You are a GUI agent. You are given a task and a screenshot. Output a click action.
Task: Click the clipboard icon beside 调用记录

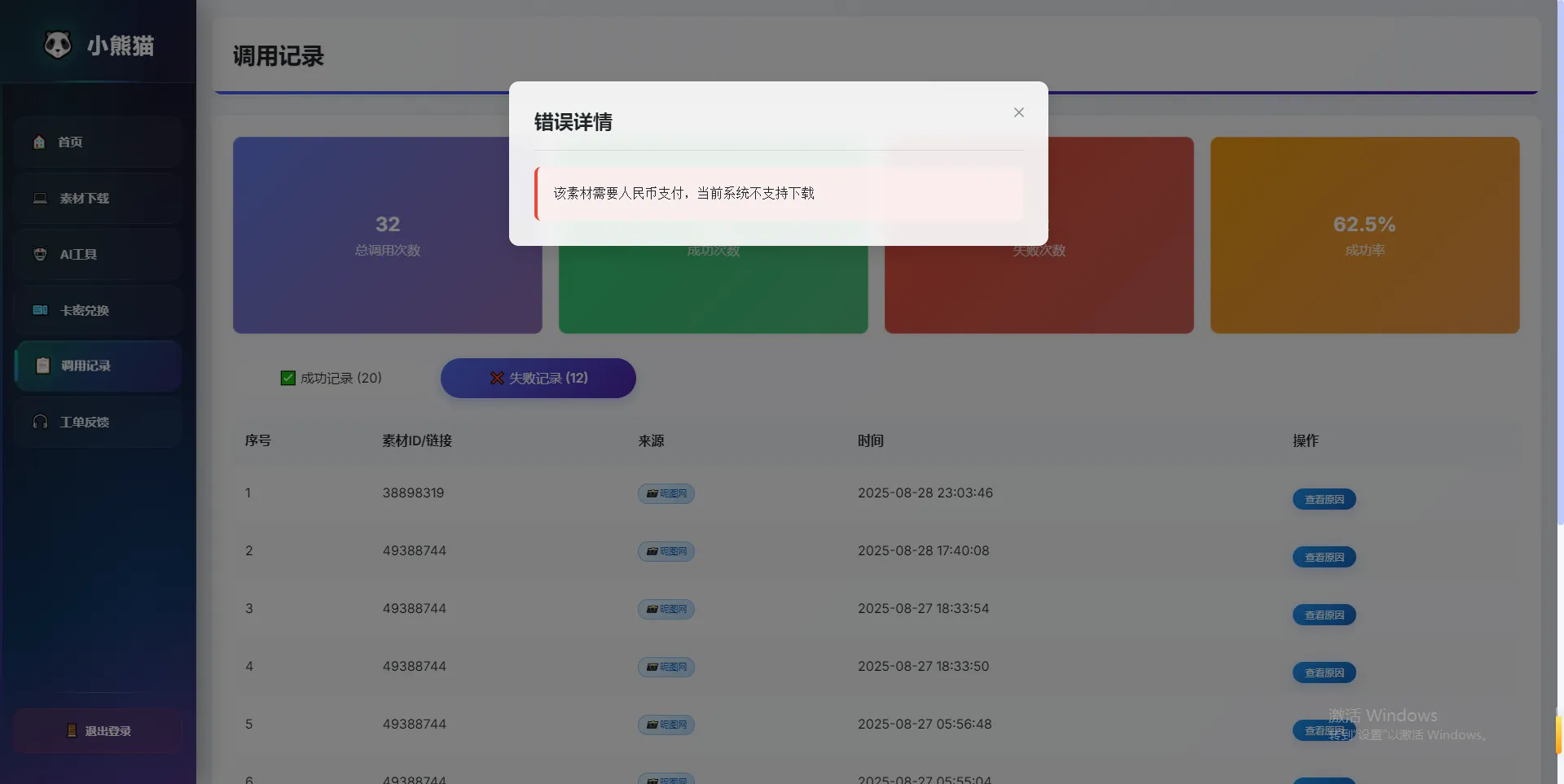click(x=43, y=366)
